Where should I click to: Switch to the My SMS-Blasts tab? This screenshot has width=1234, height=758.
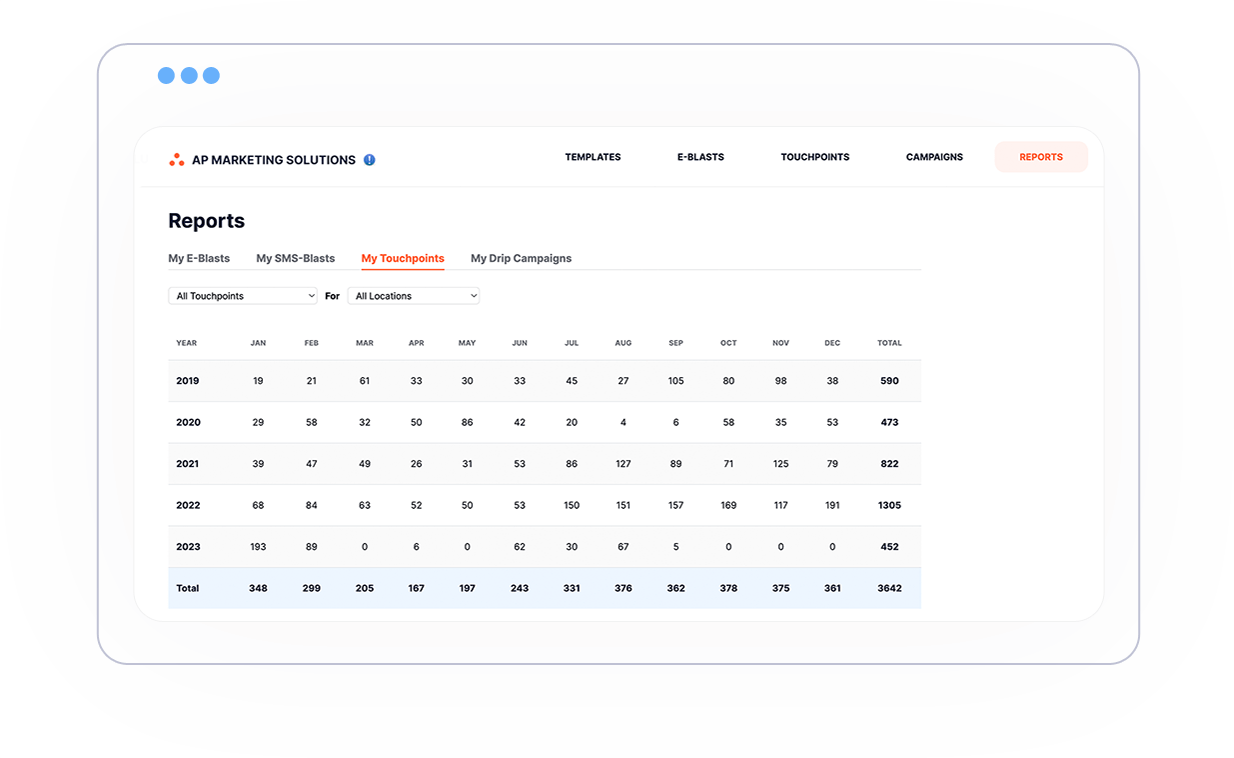click(x=296, y=258)
